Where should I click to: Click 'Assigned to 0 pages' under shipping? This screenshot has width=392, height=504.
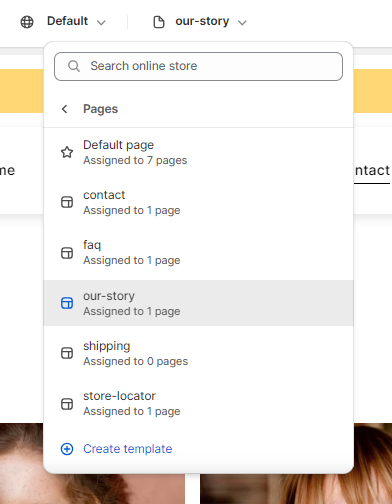tap(135, 361)
